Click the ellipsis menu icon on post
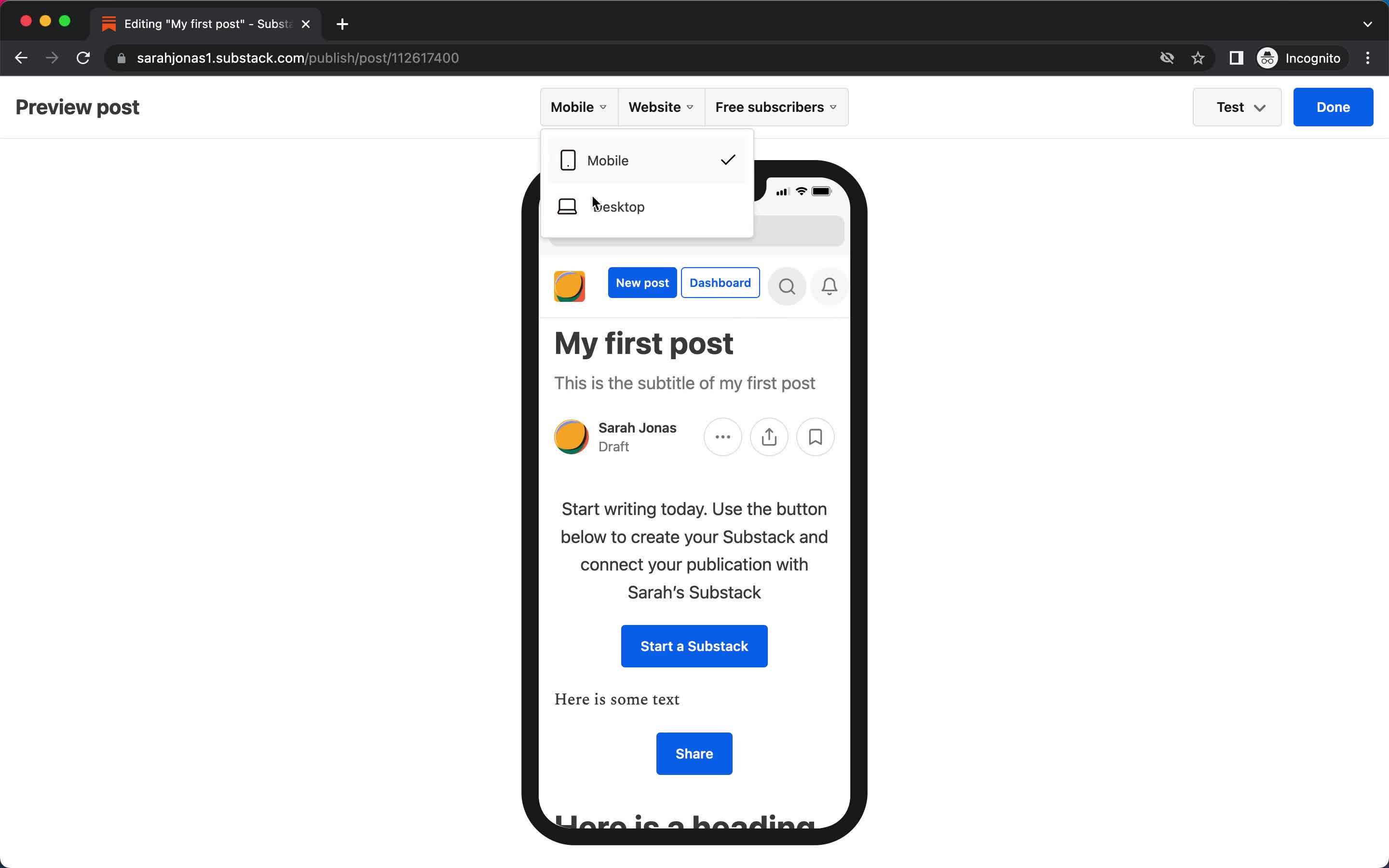 723,437
